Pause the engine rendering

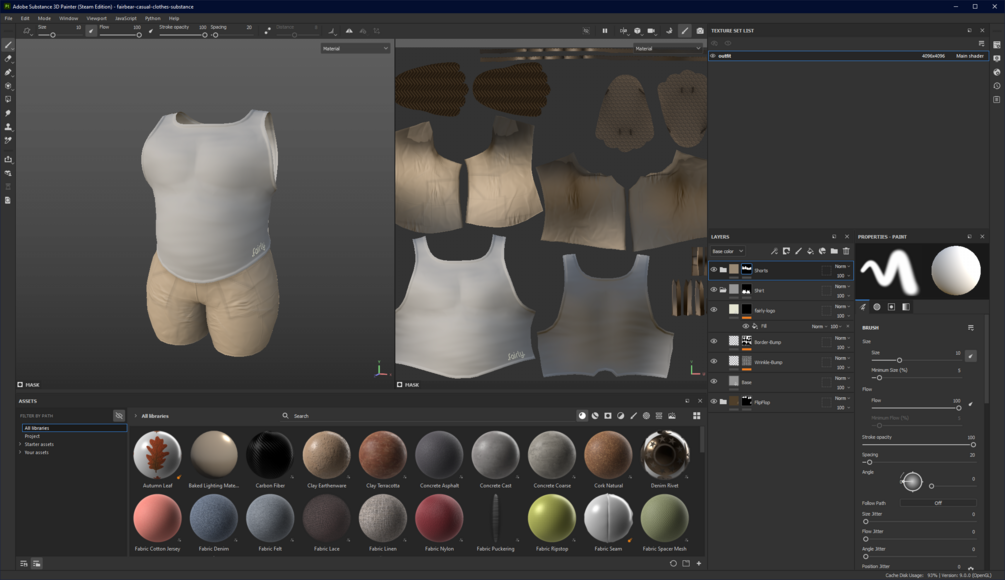coord(604,31)
